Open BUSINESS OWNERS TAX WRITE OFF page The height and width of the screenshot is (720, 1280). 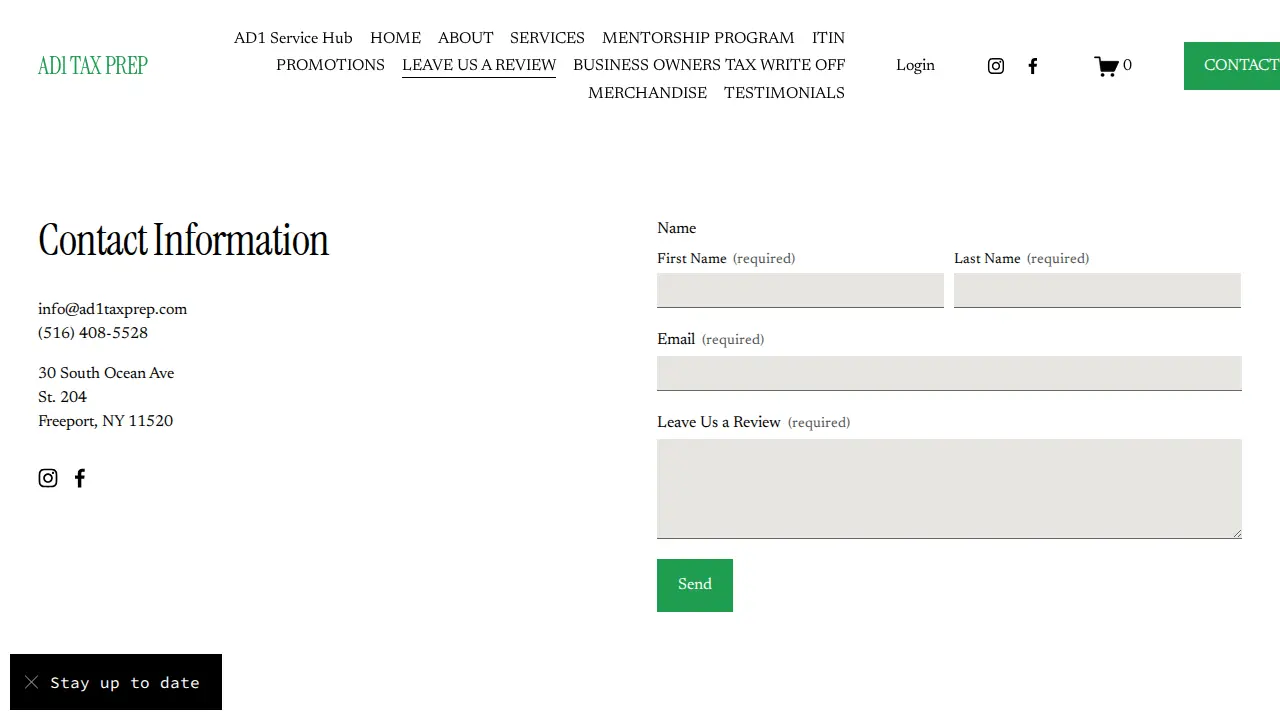tap(709, 65)
